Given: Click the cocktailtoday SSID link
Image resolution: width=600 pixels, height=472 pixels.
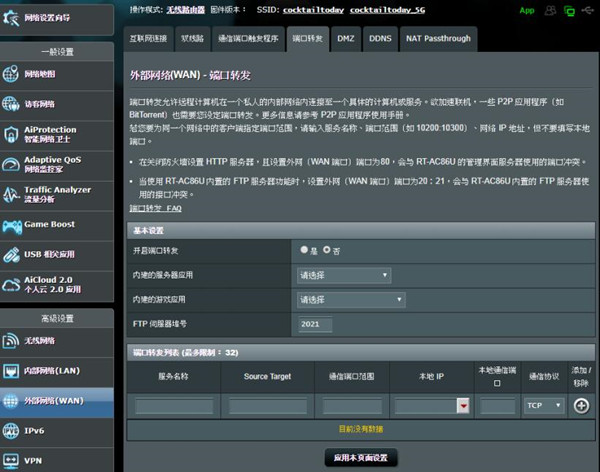Looking at the screenshot, I should click(313, 10).
